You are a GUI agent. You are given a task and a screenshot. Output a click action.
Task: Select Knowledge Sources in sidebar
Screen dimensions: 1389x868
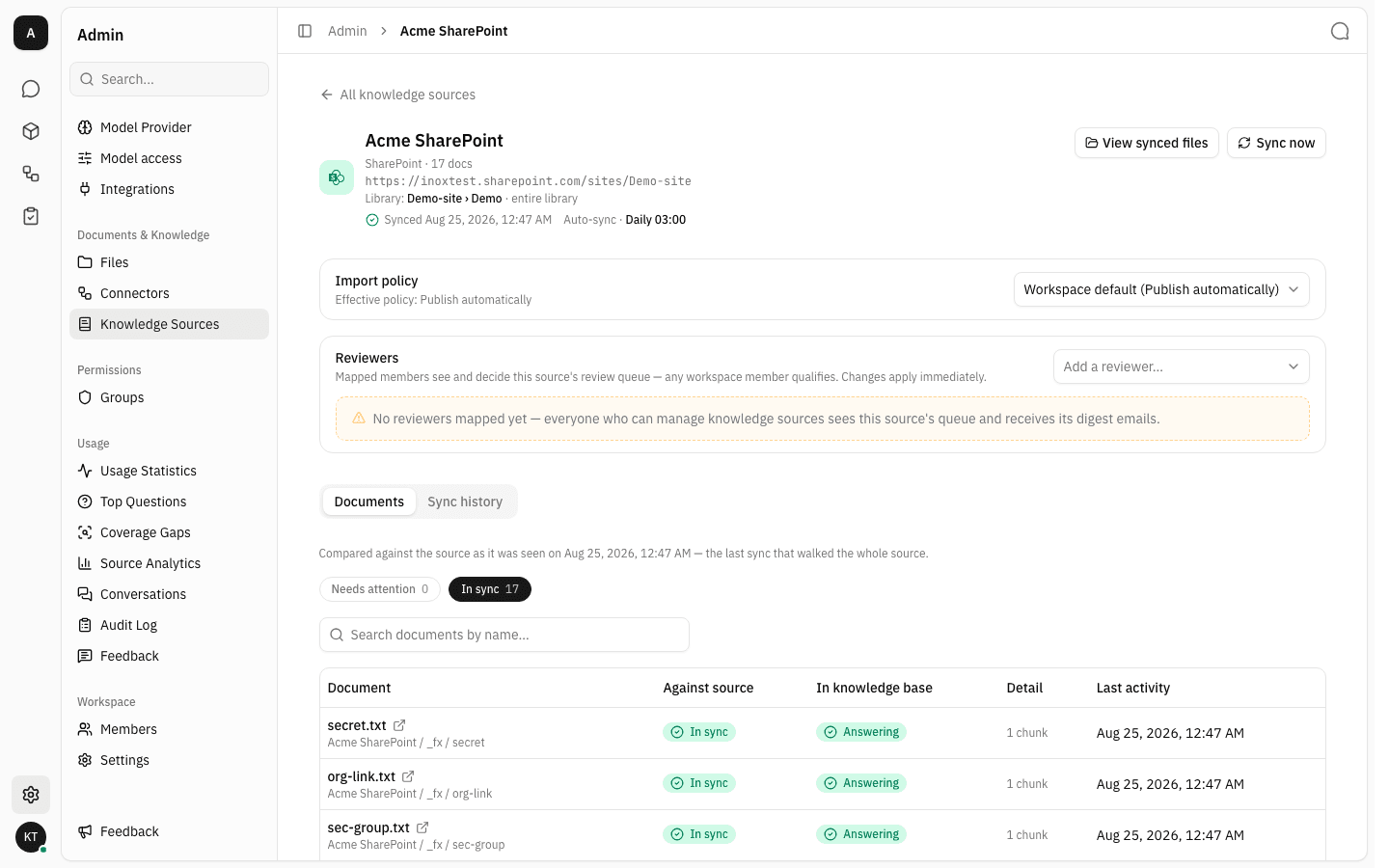coord(169,324)
